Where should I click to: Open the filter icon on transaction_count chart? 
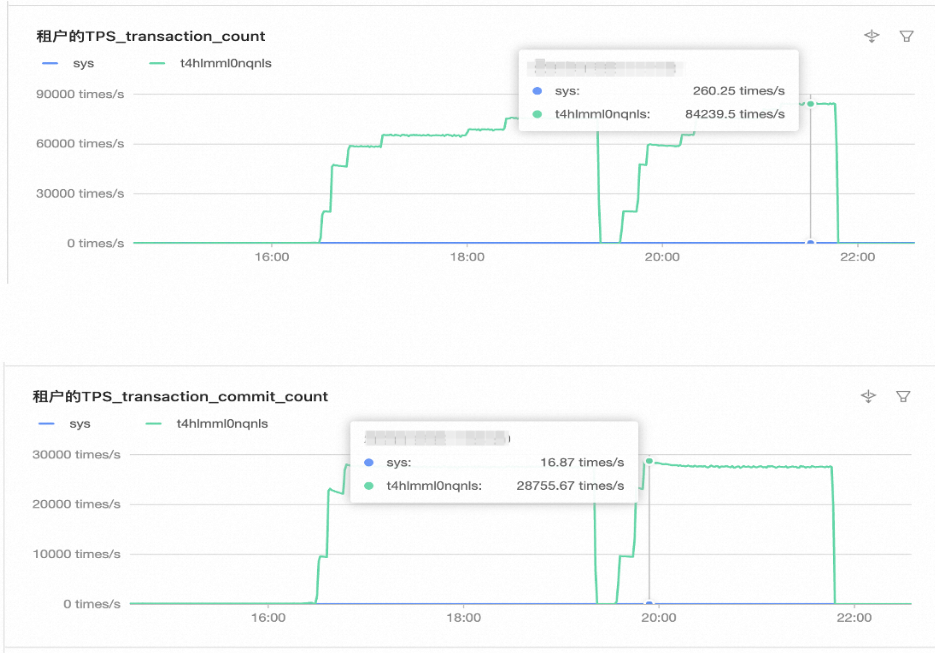(906, 36)
